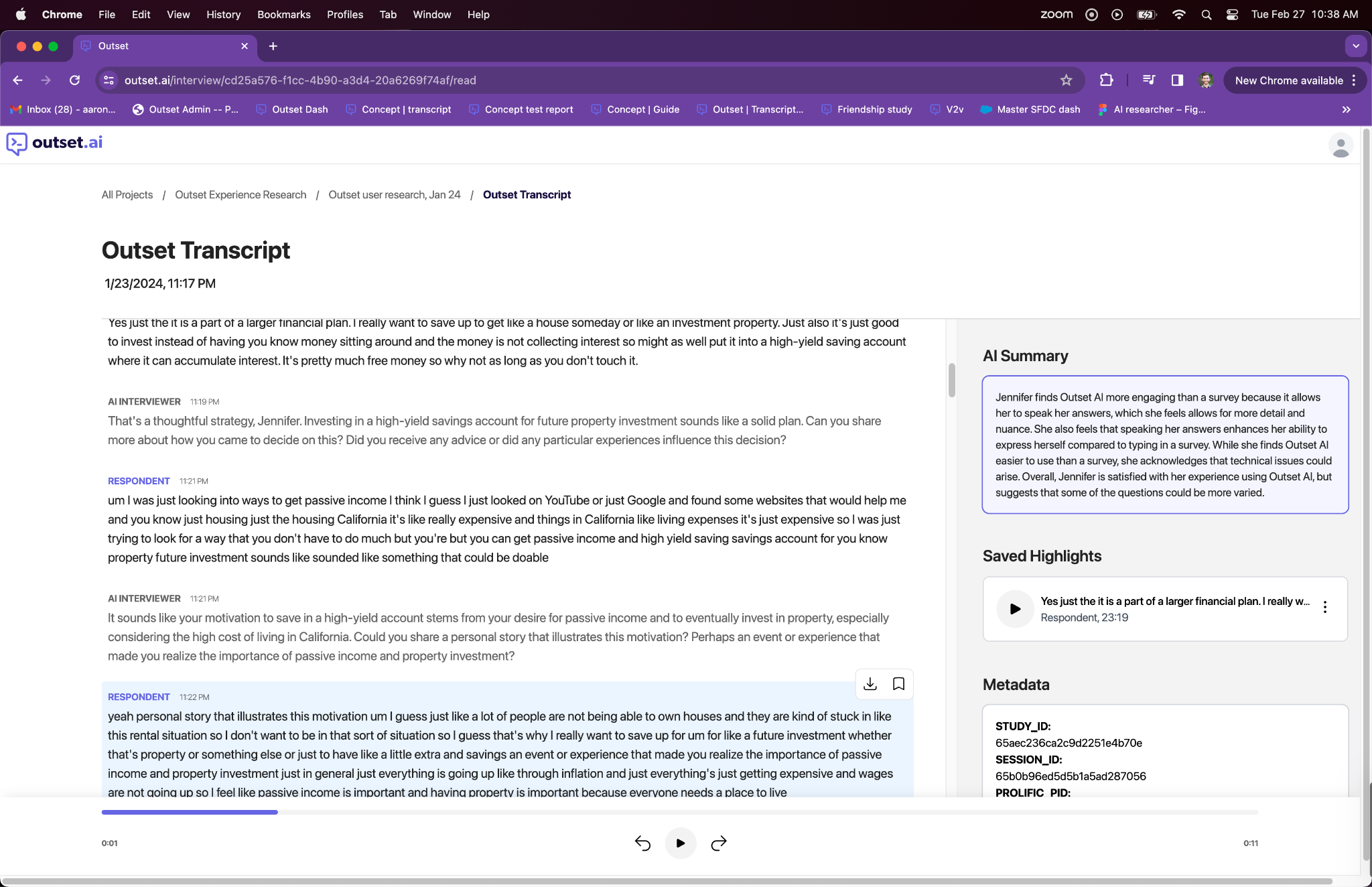Play the saved highlight clip
The height and width of the screenshot is (887, 1372).
point(1015,609)
